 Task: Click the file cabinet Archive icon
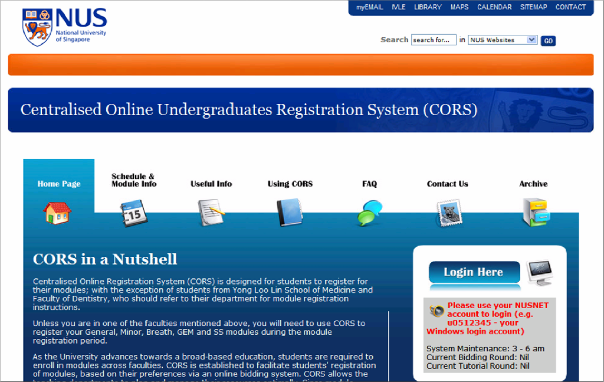point(535,212)
